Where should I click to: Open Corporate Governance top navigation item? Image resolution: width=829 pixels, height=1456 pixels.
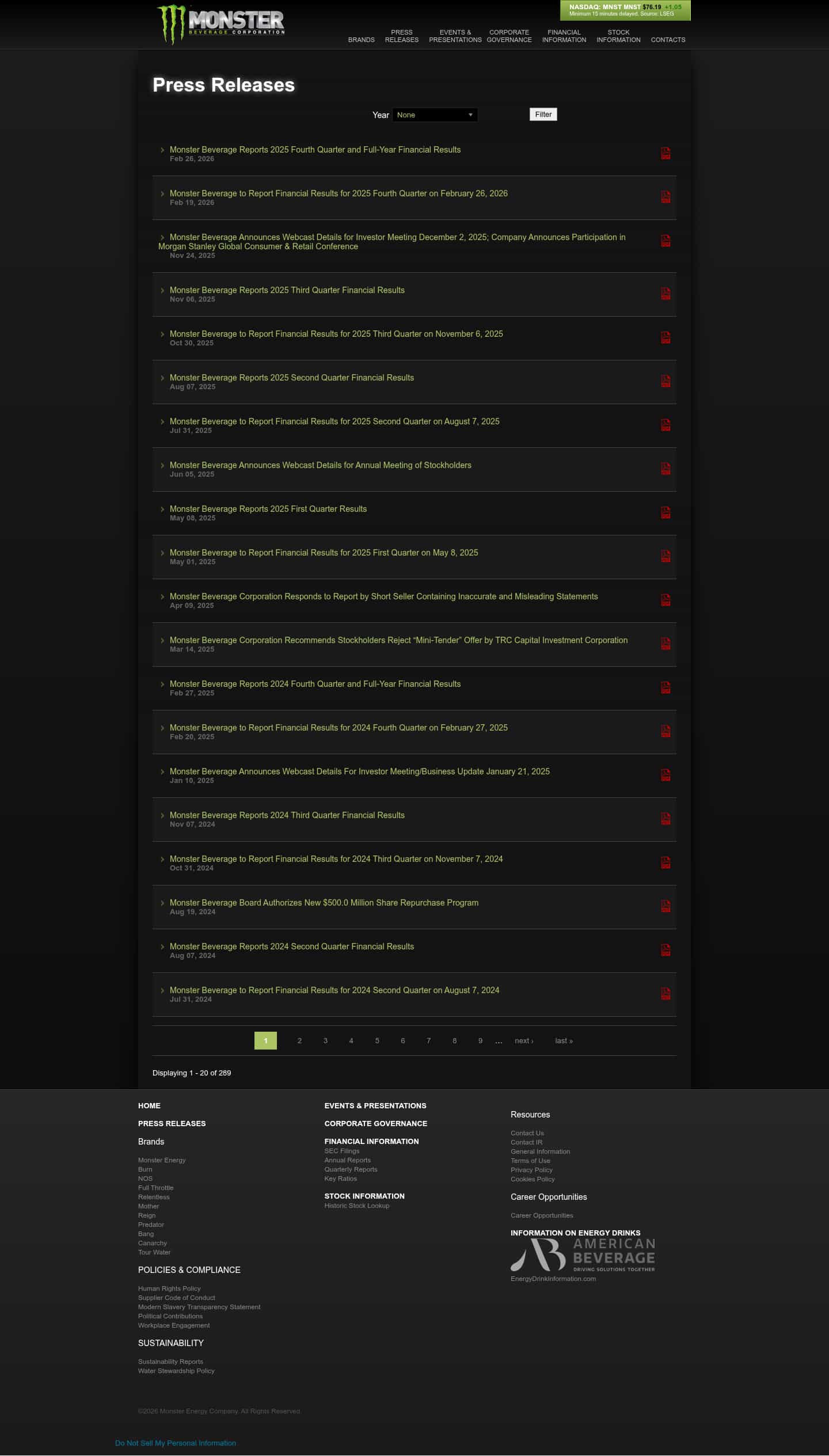[x=509, y=36]
